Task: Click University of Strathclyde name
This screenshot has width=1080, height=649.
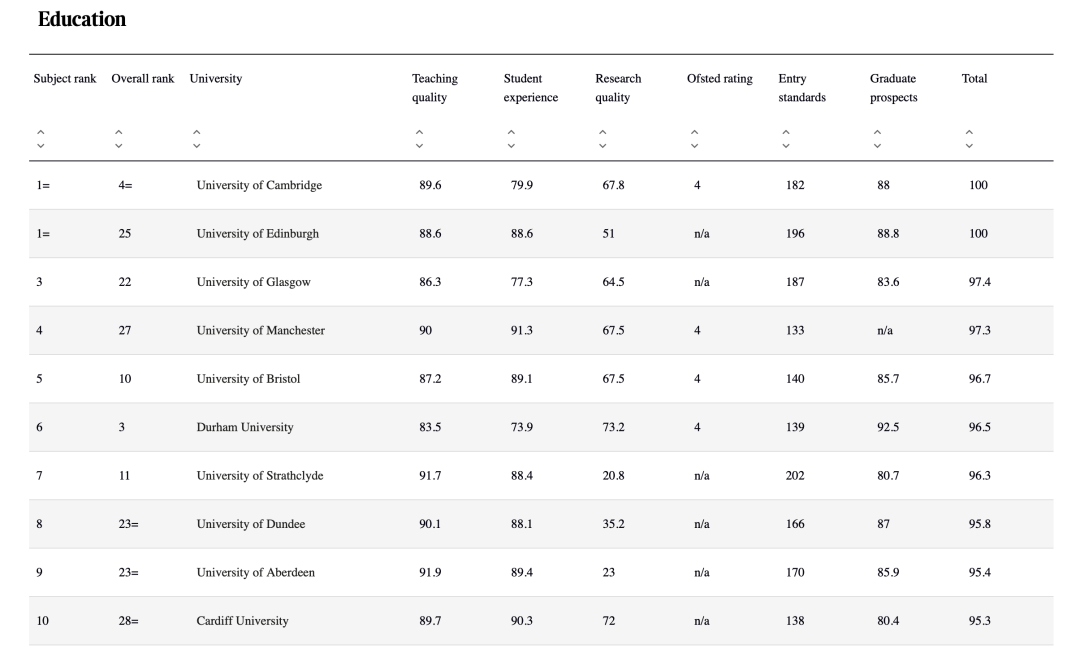Action: [x=259, y=476]
